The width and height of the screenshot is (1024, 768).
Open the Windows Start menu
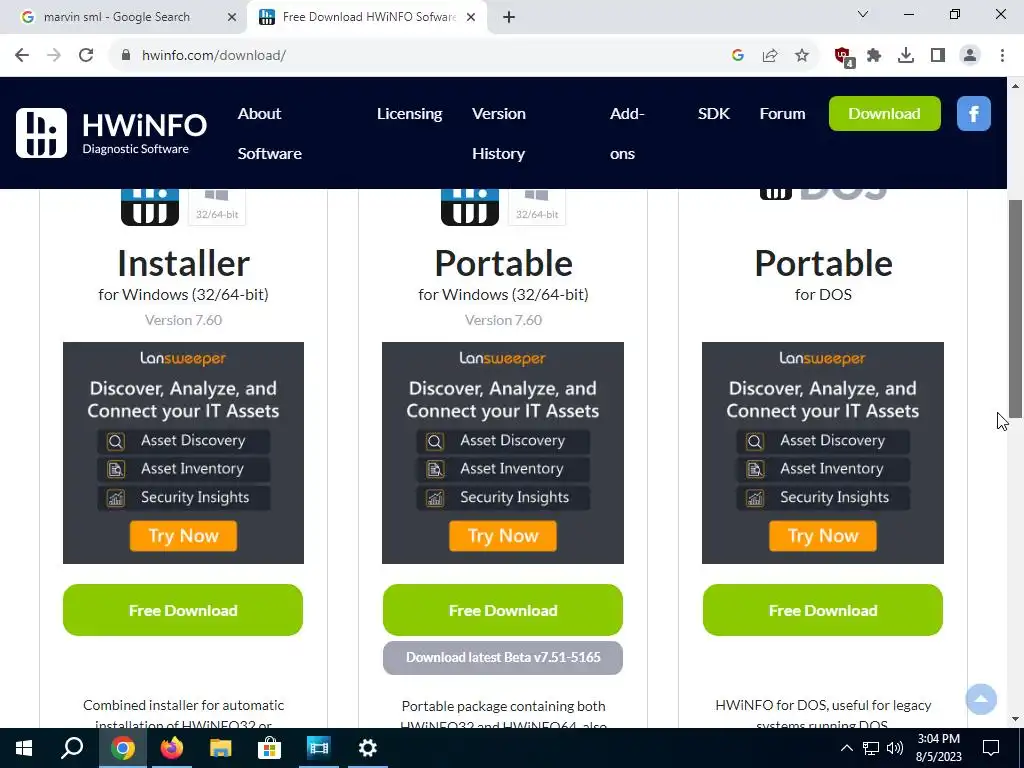(24, 748)
